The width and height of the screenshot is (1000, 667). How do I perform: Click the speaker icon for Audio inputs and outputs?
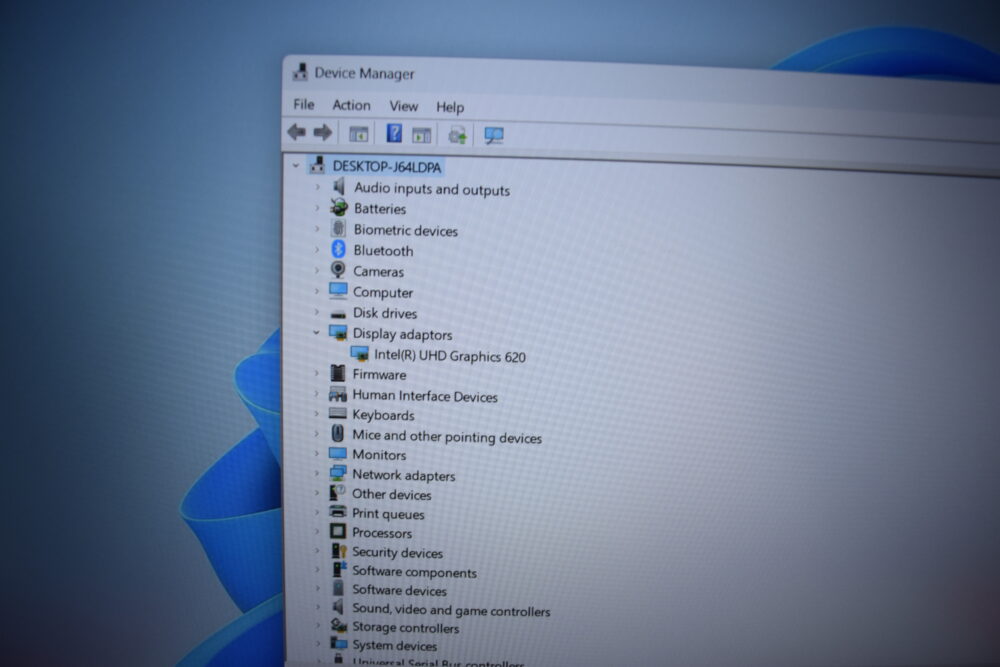[x=339, y=186]
